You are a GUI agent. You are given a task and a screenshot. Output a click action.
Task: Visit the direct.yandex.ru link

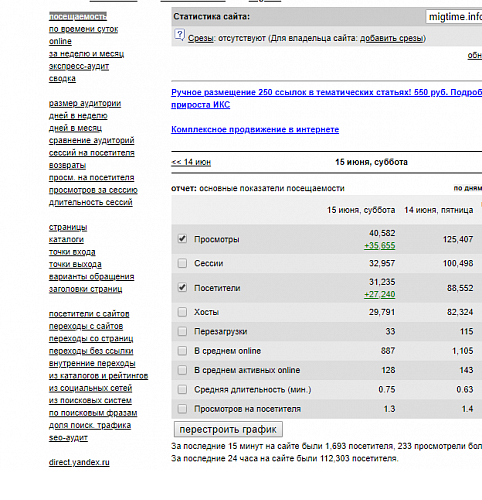tap(79, 462)
